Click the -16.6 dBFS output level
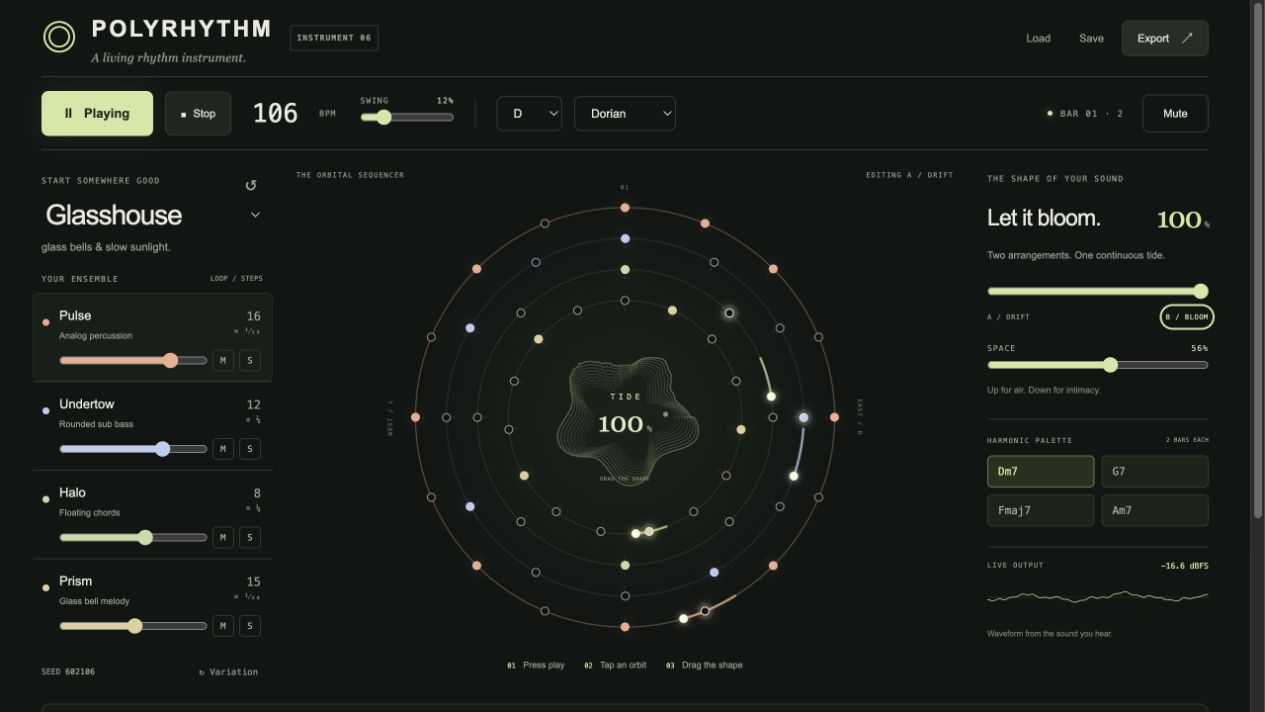This screenshot has width=1265, height=712. [1184, 566]
